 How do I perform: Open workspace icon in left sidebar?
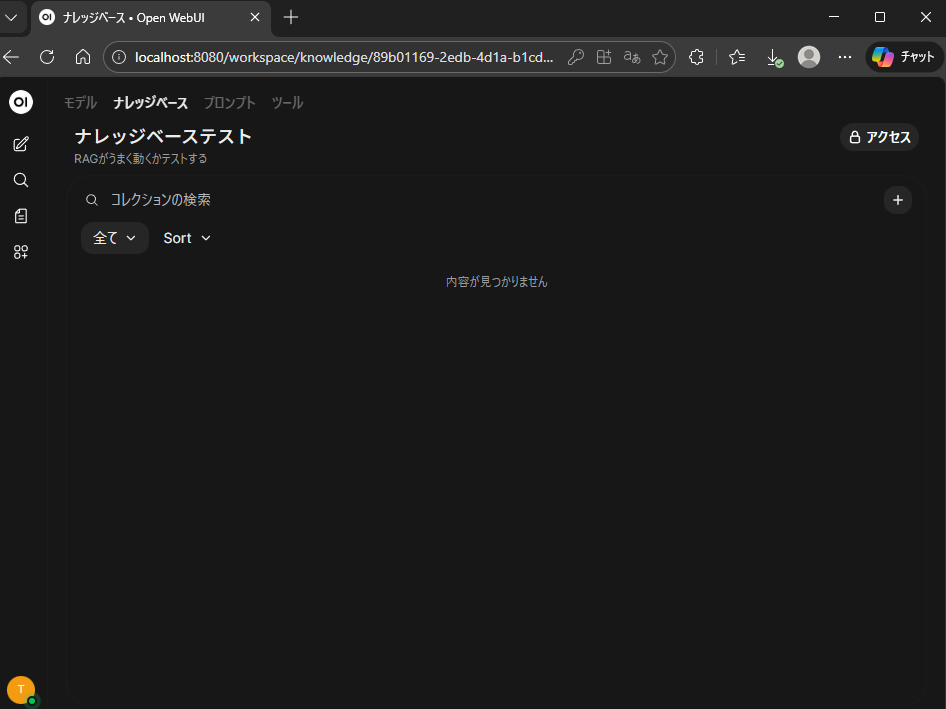click(21, 252)
